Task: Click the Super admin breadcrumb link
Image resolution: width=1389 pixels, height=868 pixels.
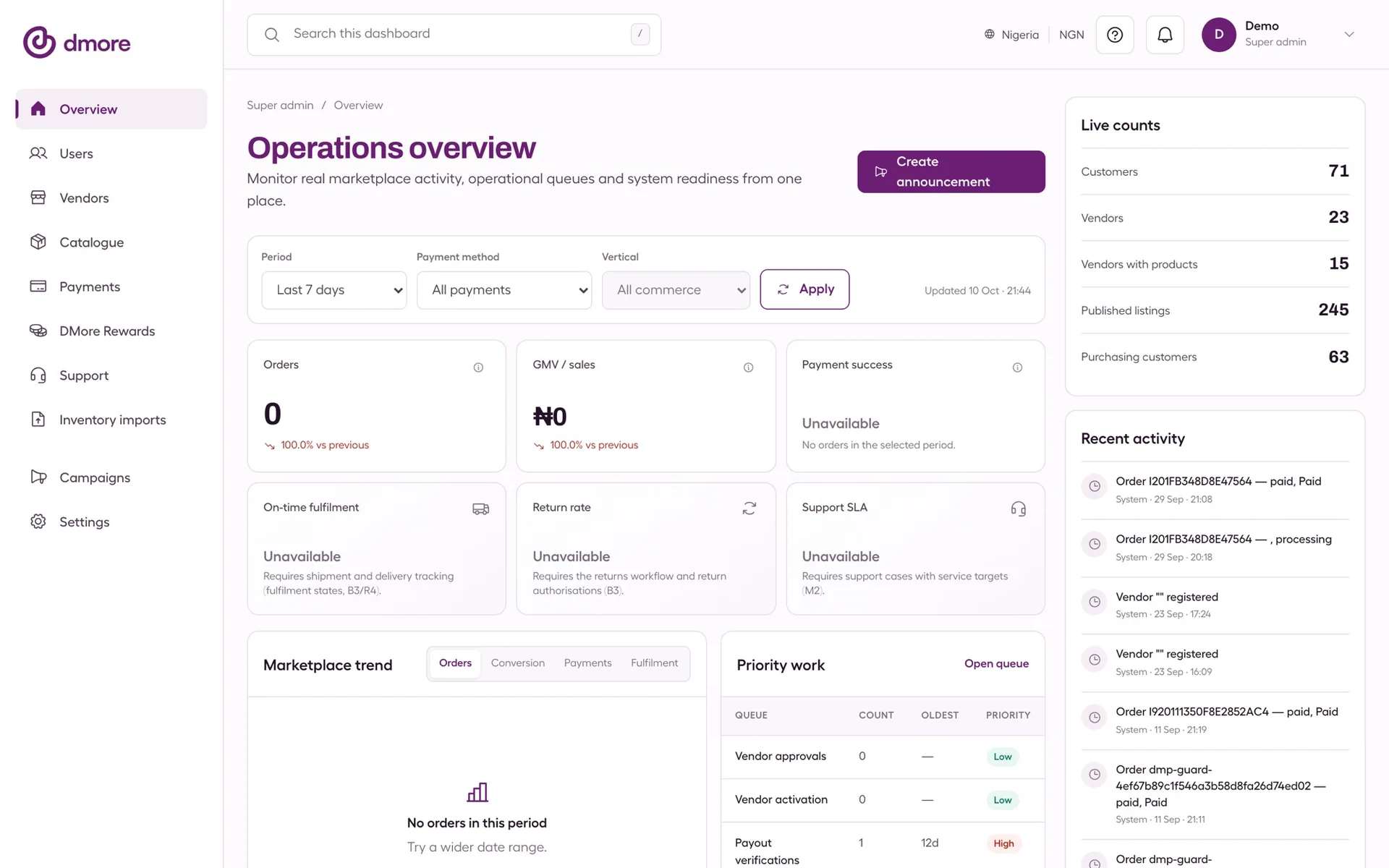Action: [x=280, y=106]
